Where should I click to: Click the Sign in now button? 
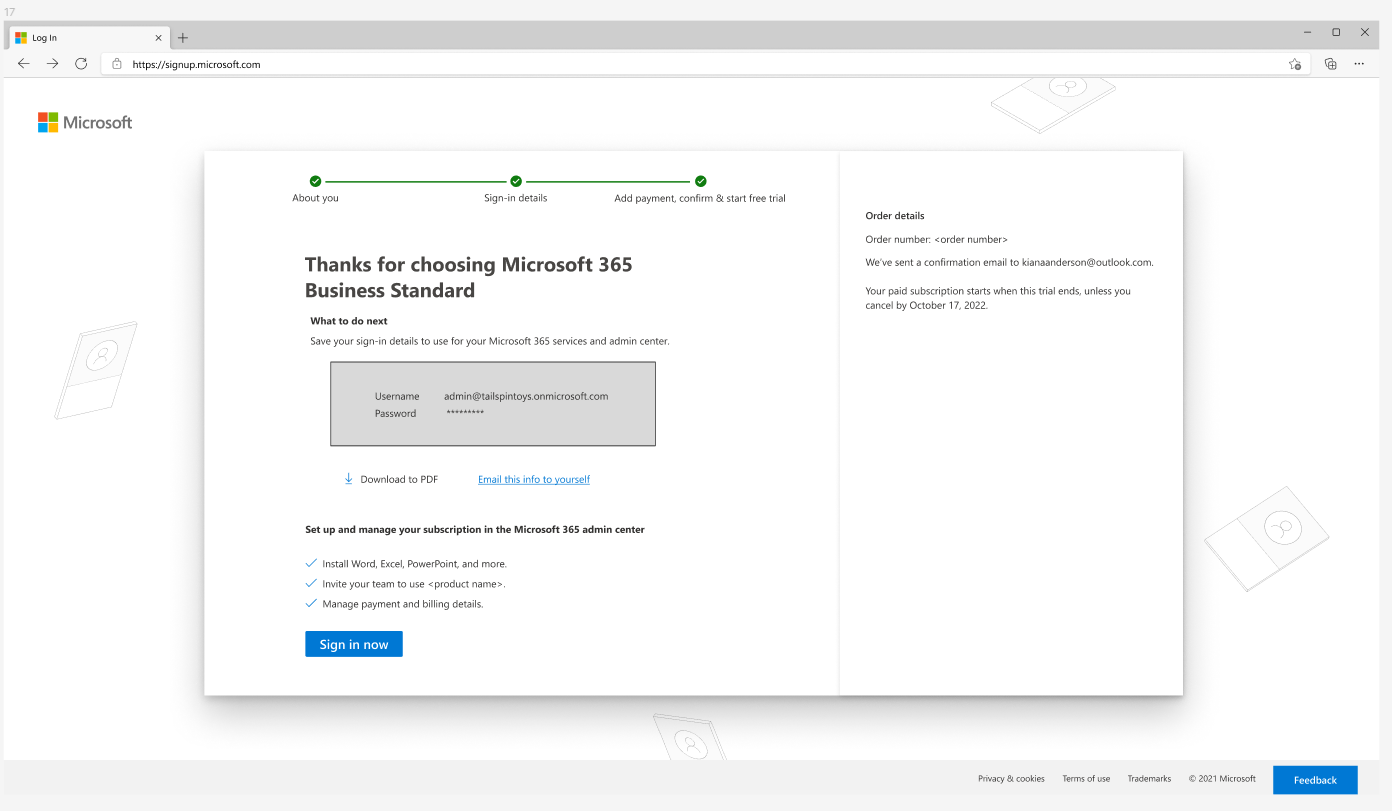tap(354, 644)
